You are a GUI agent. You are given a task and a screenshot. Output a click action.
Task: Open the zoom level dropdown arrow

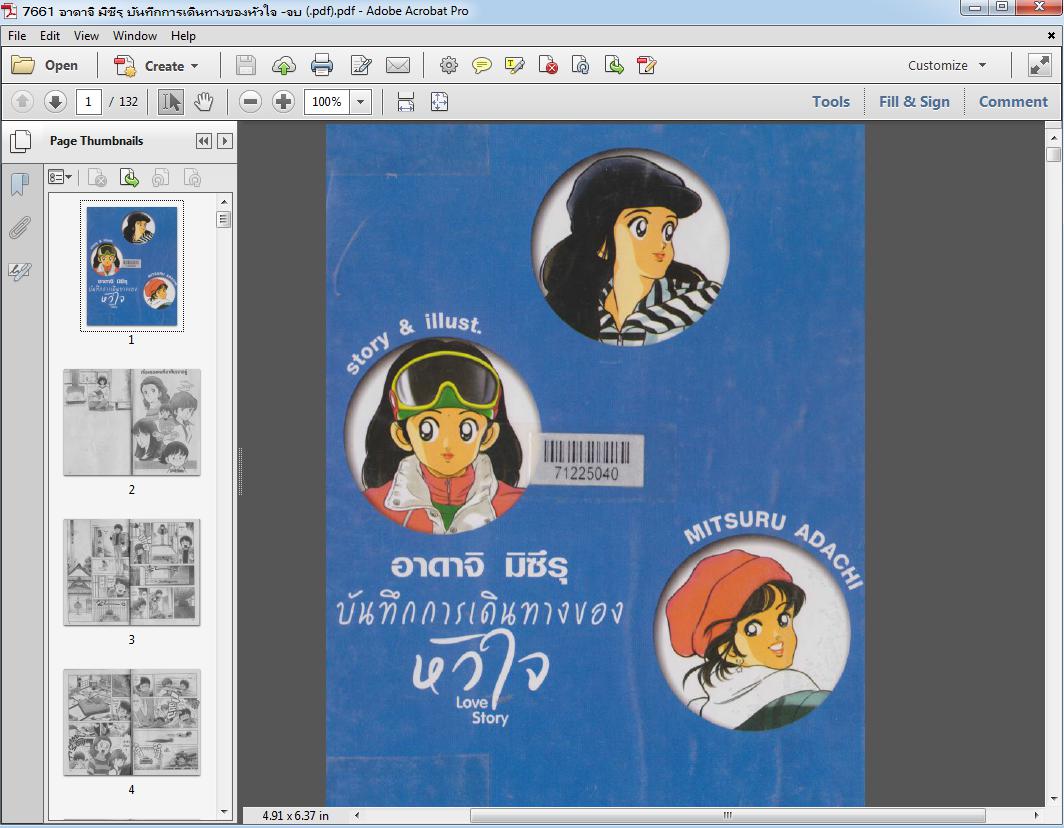tap(360, 102)
